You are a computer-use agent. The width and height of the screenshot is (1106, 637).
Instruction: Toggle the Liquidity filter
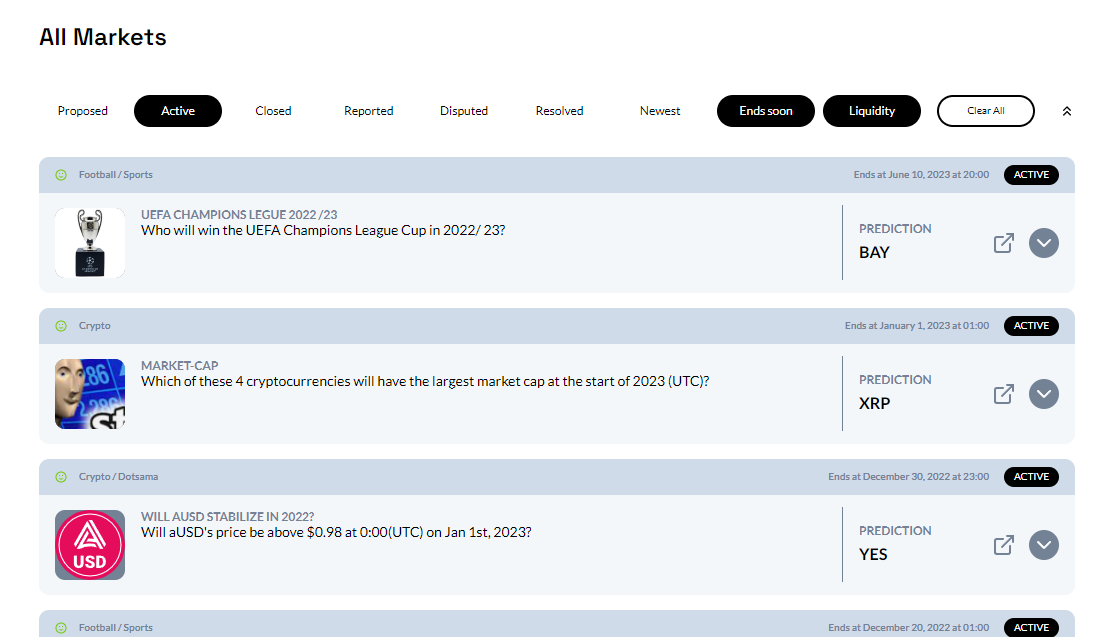click(x=871, y=111)
